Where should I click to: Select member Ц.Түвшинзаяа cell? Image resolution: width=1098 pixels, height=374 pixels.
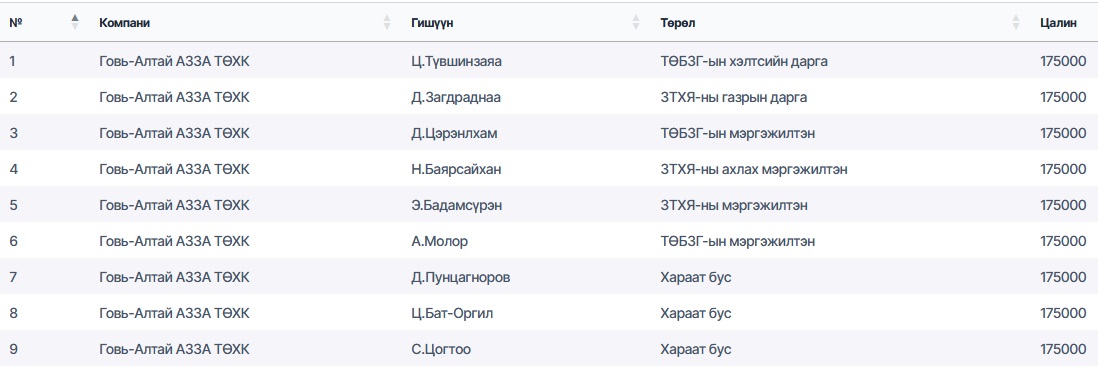coord(457,62)
